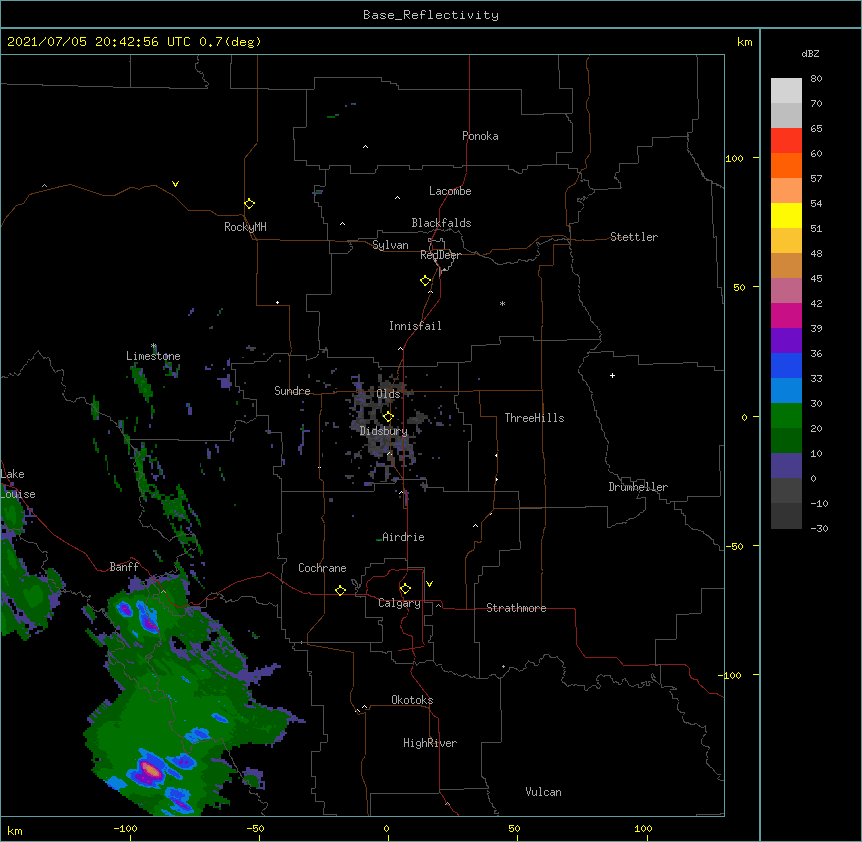Click the dBZ legend heading
The width and height of the screenshot is (862, 842).
coord(810,53)
